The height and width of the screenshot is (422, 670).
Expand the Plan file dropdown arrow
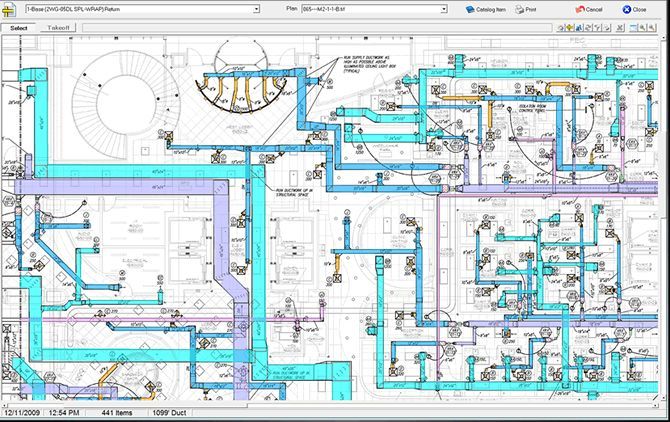point(444,9)
